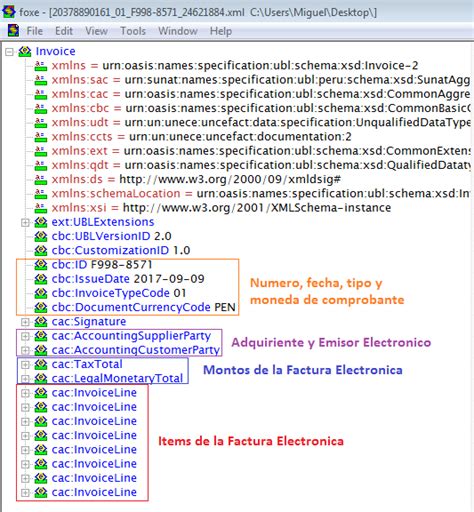Expand the cac:AccountingSupplierParty node
The image size is (474, 512).
point(25,336)
